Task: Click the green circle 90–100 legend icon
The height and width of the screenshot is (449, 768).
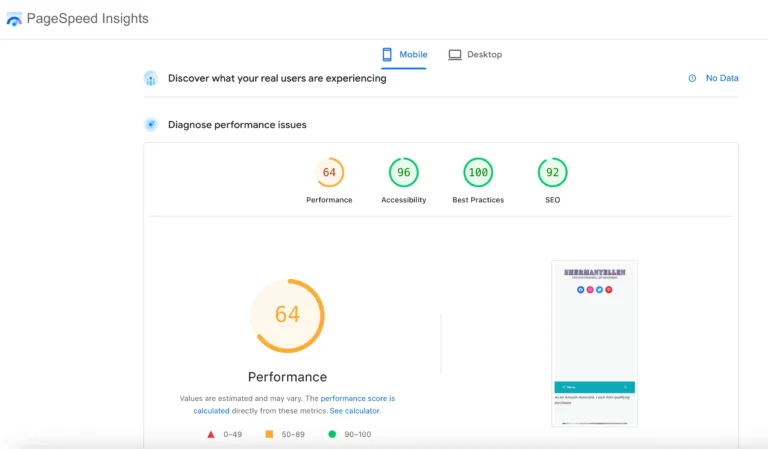Action: pyautogui.click(x=332, y=434)
